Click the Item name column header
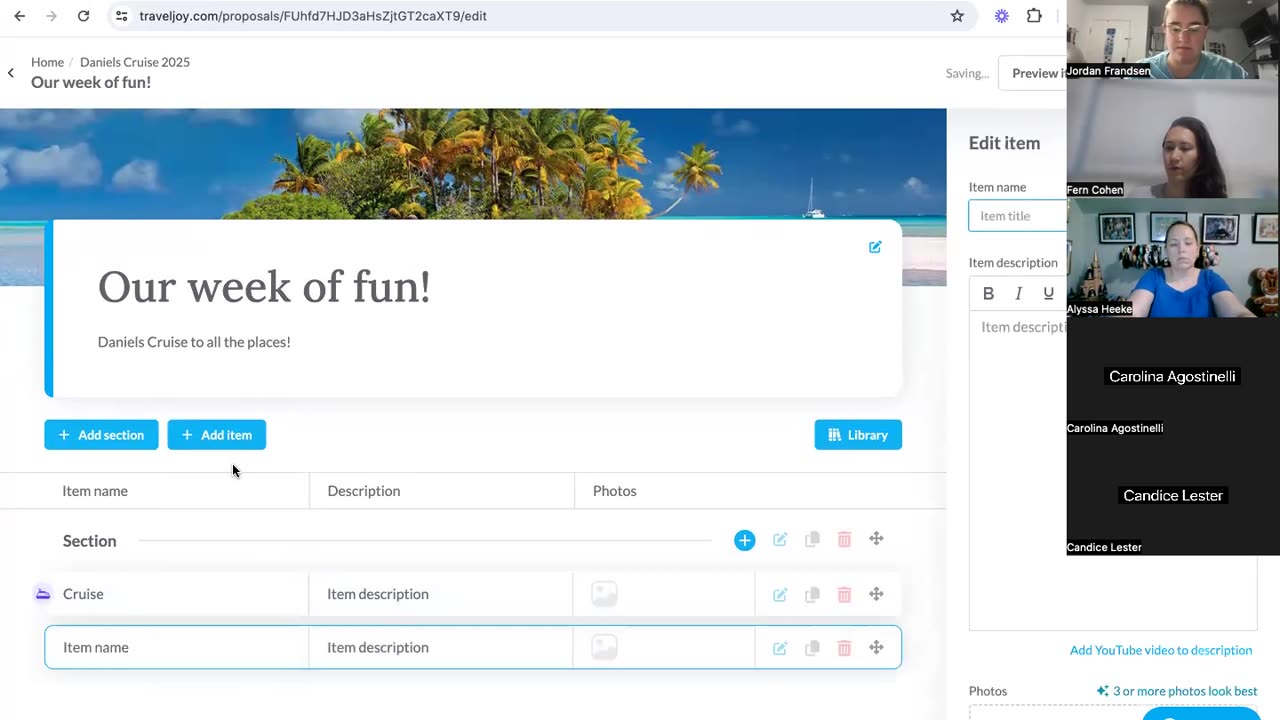The height and width of the screenshot is (720, 1280). [x=95, y=491]
